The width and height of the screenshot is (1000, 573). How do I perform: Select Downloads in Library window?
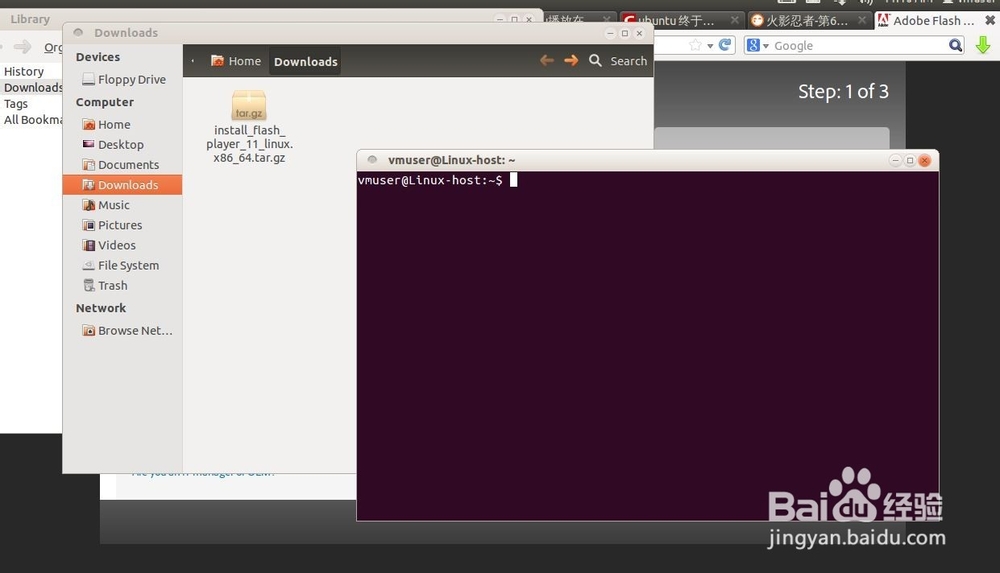(x=33, y=87)
